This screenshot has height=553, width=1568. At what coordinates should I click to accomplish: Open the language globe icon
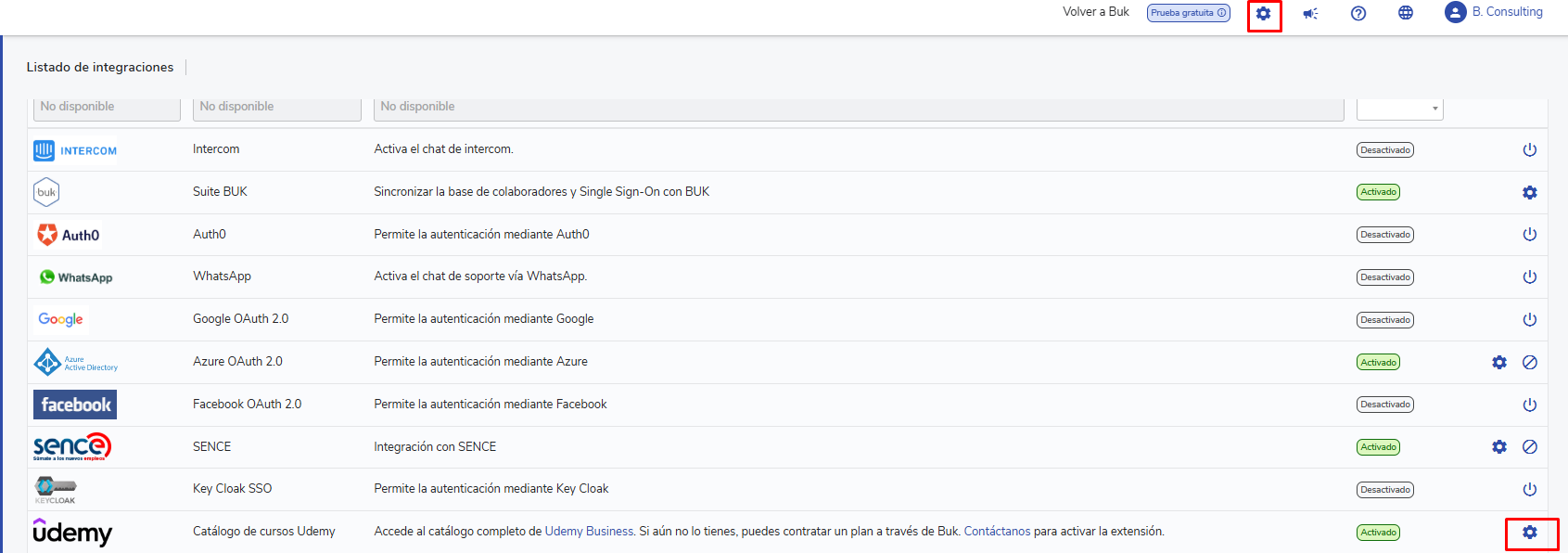1406,13
